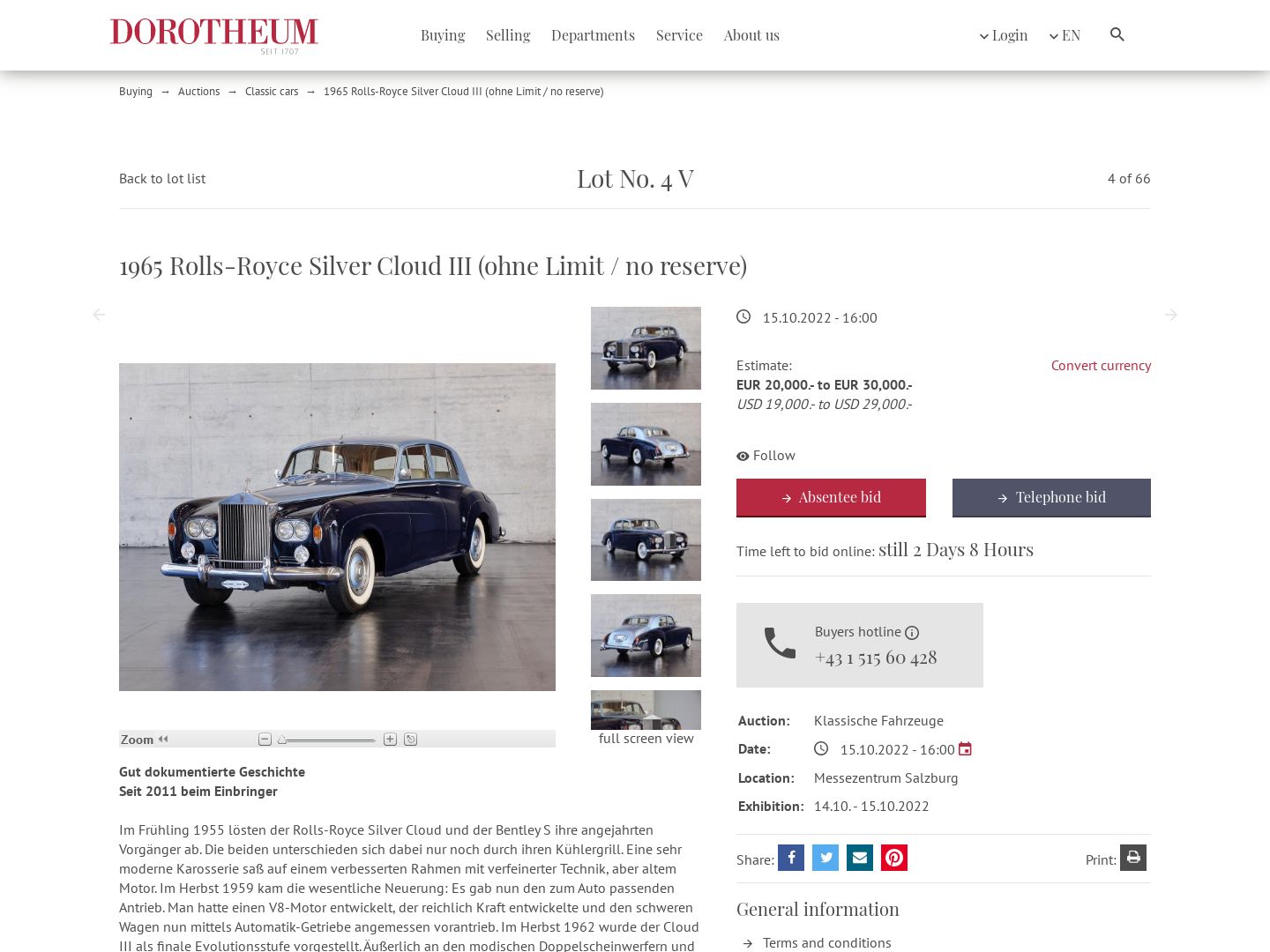Open the Selling menu
The image size is (1270, 952).
click(508, 35)
